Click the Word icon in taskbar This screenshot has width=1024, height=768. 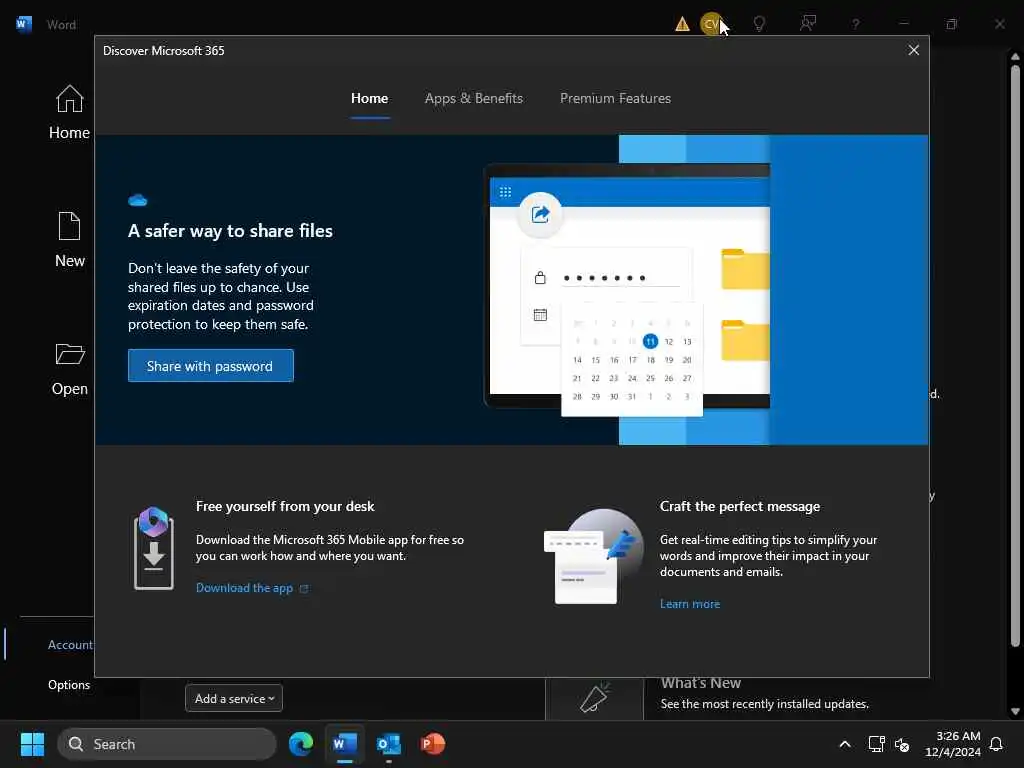[x=345, y=744]
